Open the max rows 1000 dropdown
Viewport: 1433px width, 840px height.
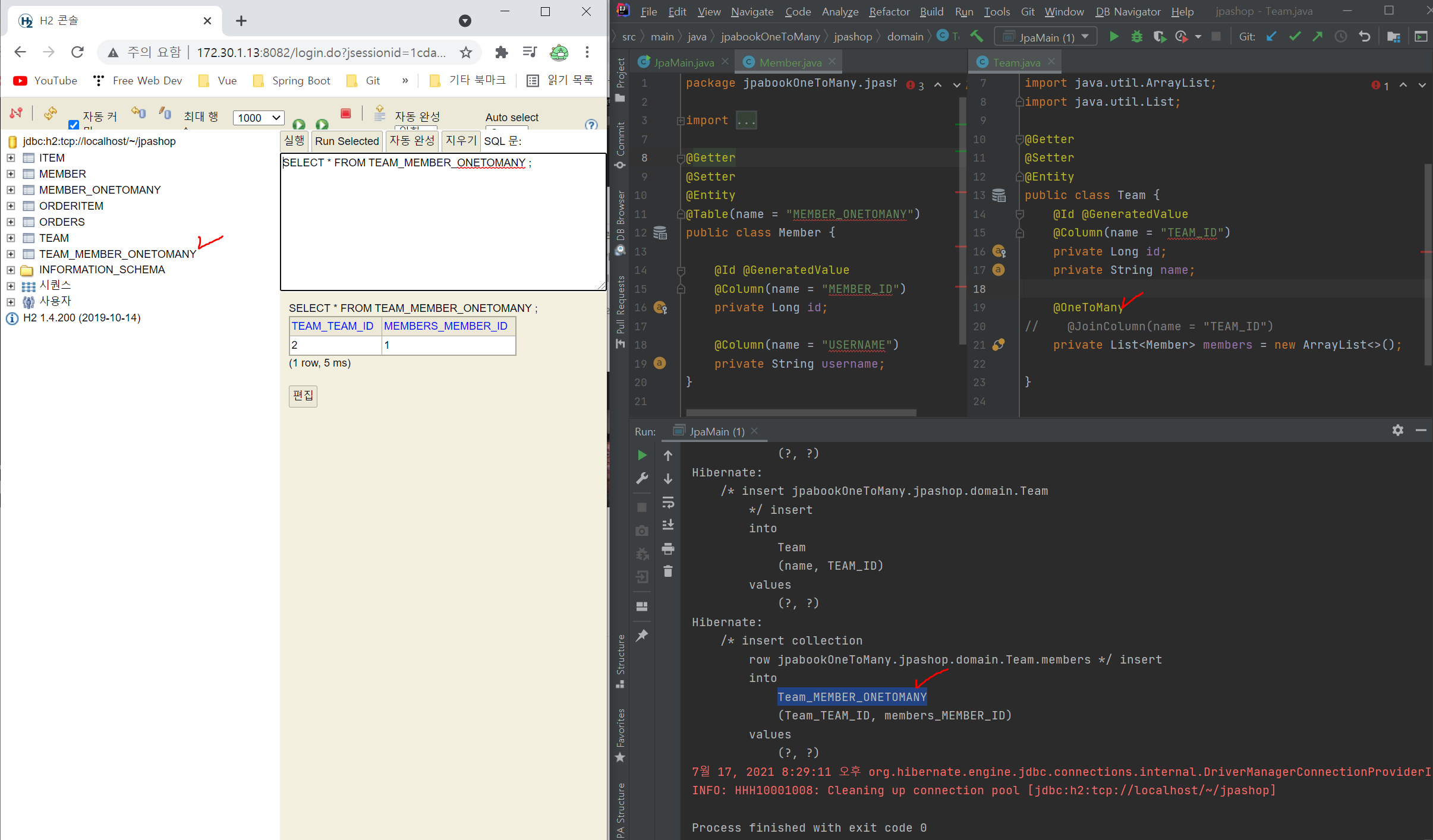(258, 118)
